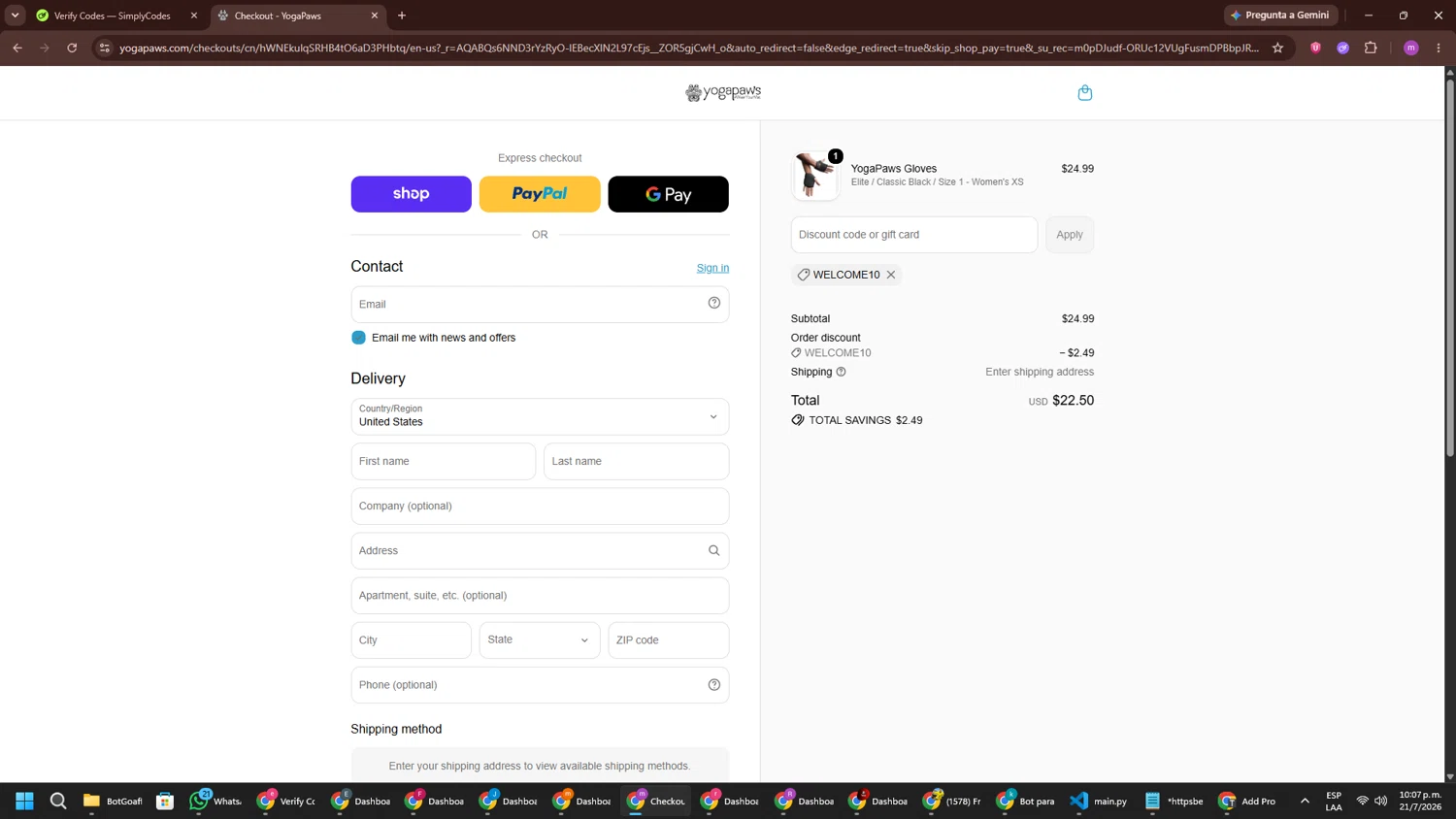Open Visual Studio Code main.py taskbar item
1456x819 pixels.
[x=1099, y=801]
